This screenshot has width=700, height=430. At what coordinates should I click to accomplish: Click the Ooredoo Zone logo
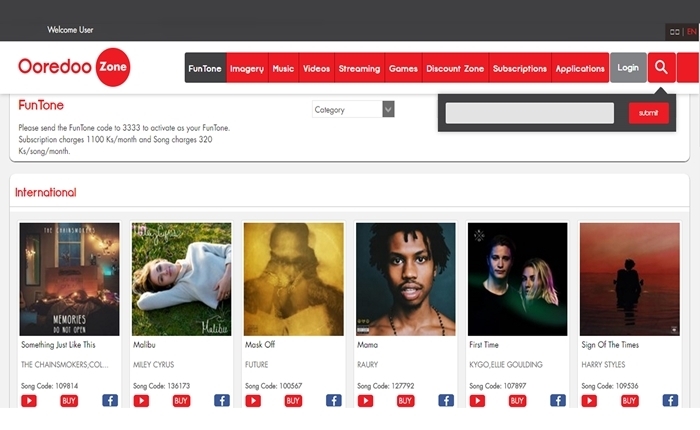tap(74, 67)
